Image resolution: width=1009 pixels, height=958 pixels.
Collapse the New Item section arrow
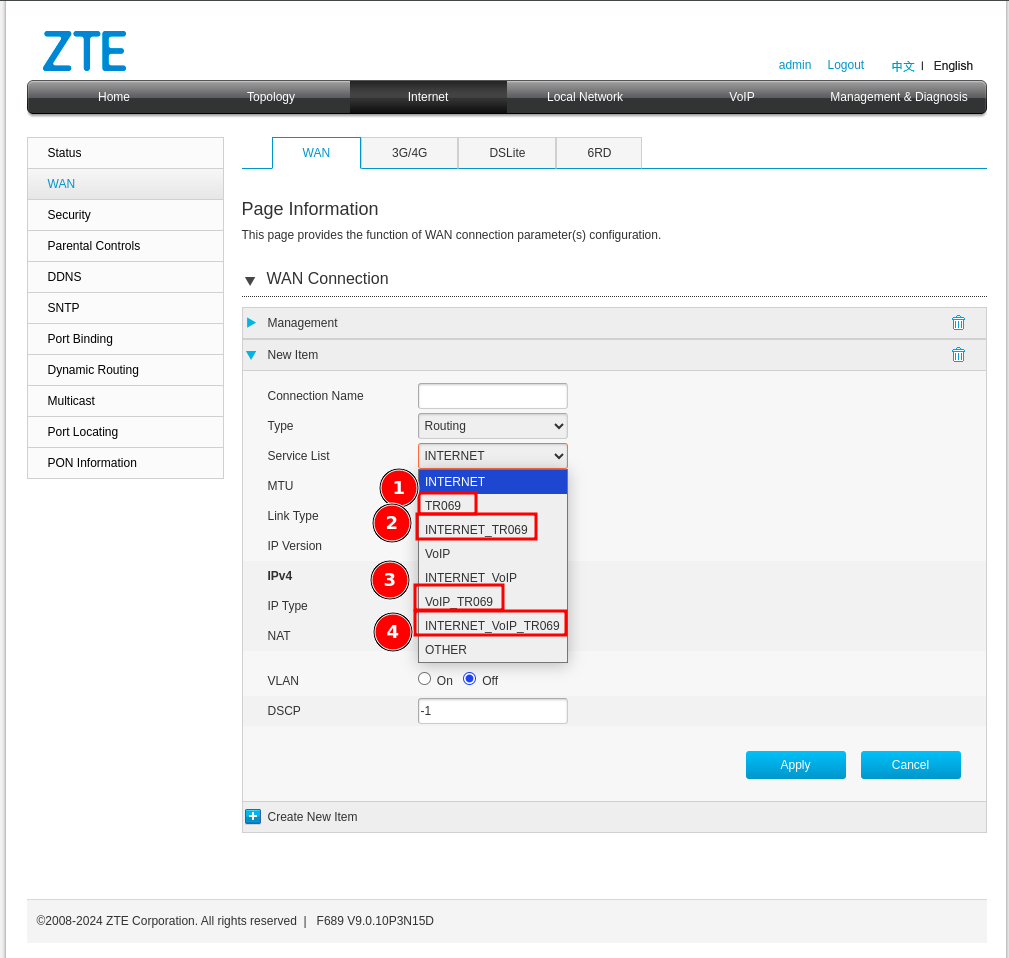(252, 355)
